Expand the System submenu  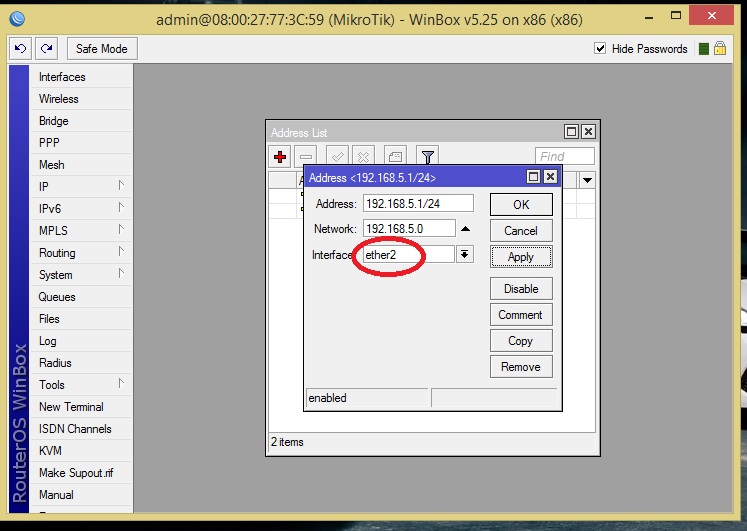pyautogui.click(x=81, y=275)
